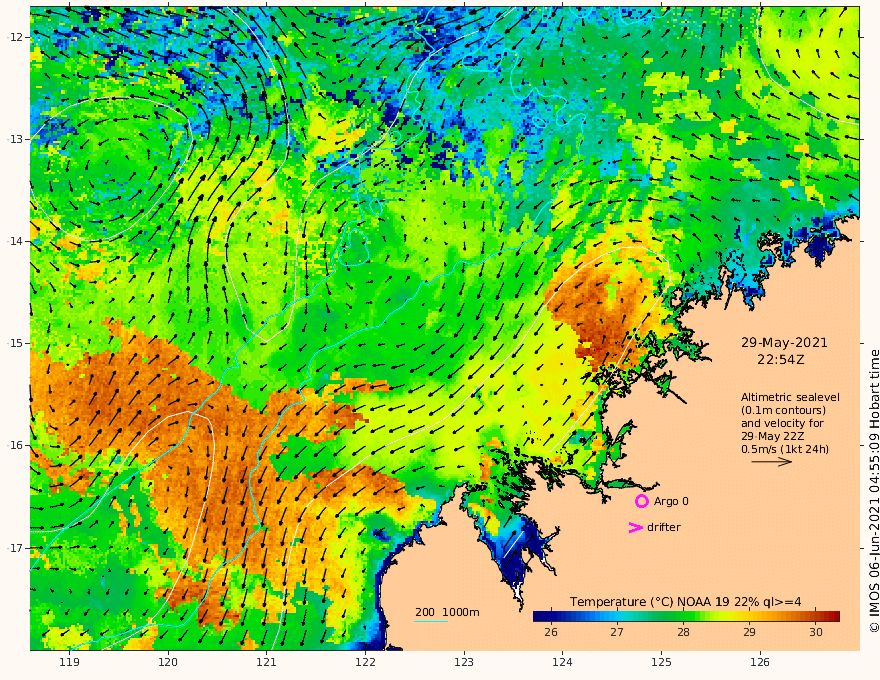Click latitude axis label -16
880x680 pixels.
[16, 445]
